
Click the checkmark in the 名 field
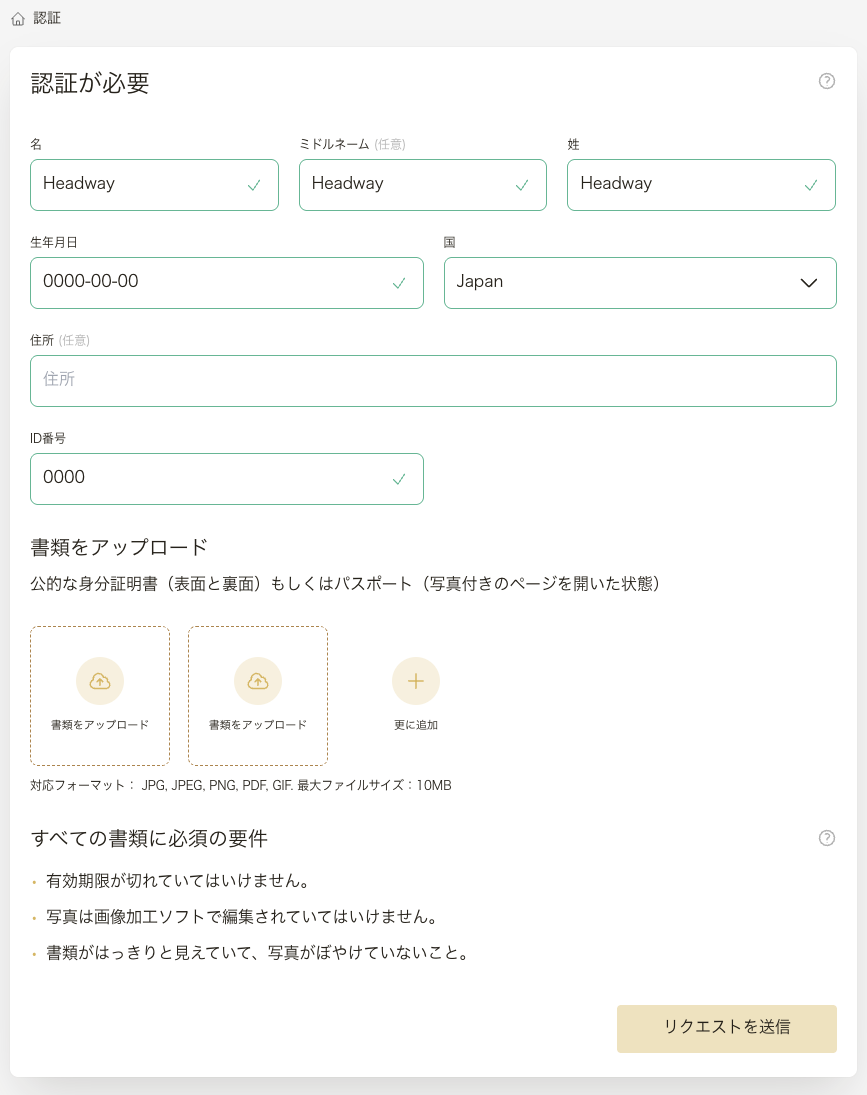click(255, 185)
